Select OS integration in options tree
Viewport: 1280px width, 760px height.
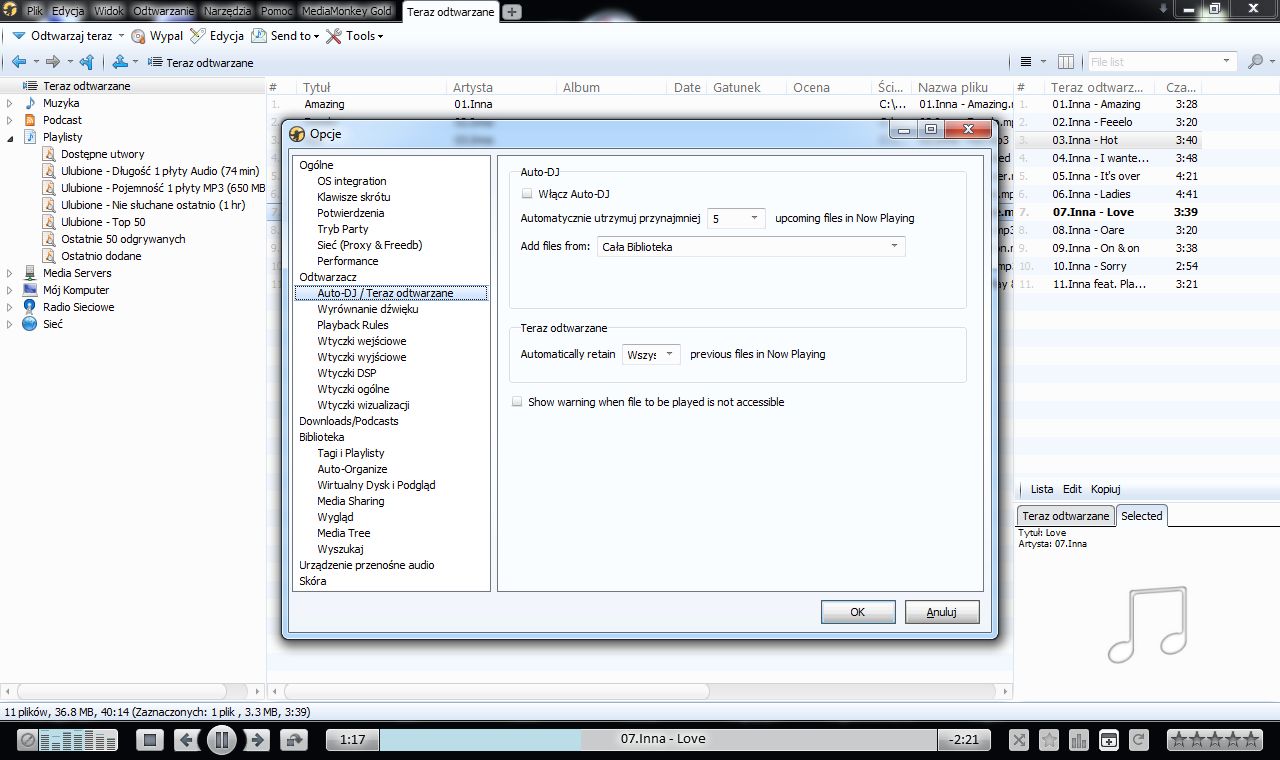(x=352, y=181)
